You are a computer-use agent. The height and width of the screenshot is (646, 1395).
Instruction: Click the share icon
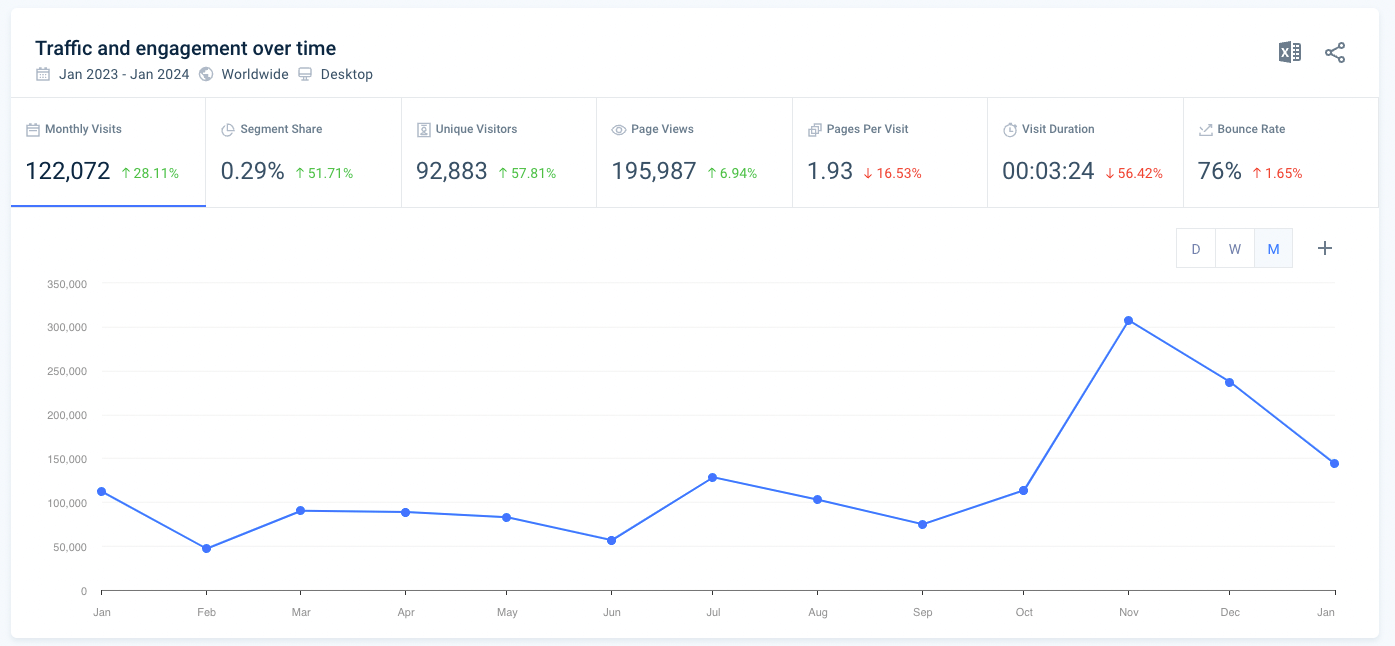point(1335,53)
